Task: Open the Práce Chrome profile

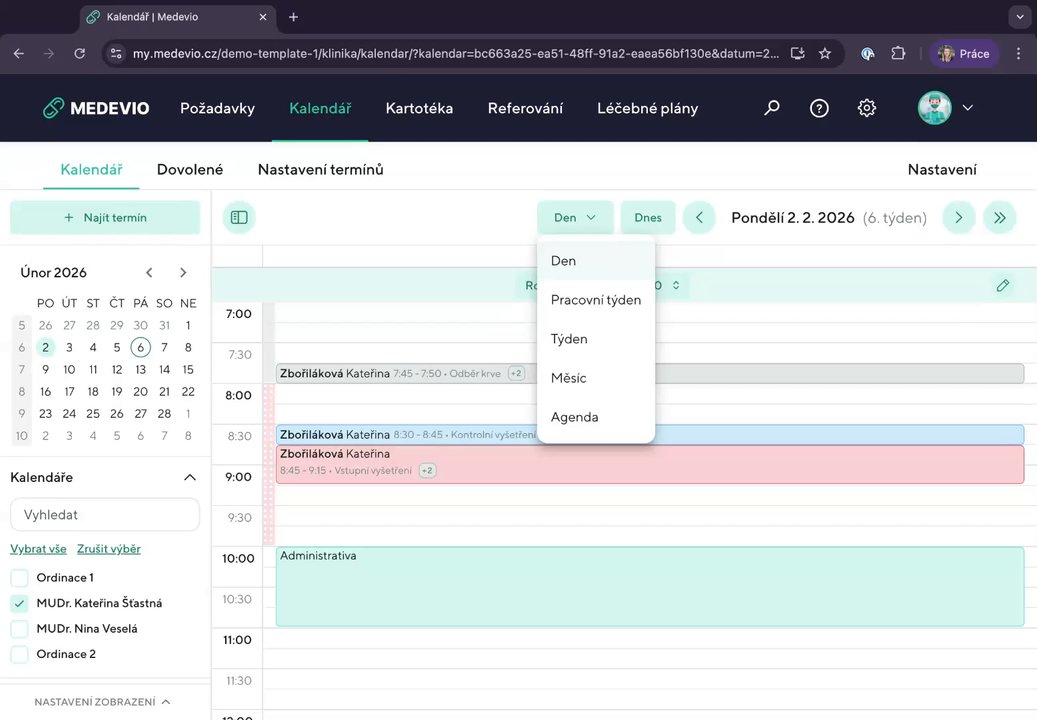Action: pyautogui.click(x=964, y=54)
